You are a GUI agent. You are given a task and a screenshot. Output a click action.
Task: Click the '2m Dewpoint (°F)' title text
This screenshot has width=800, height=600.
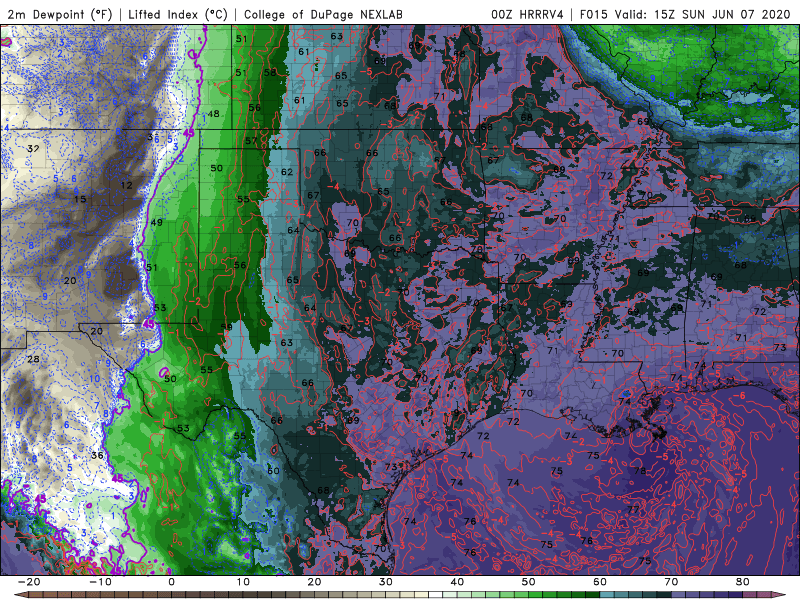coord(59,14)
